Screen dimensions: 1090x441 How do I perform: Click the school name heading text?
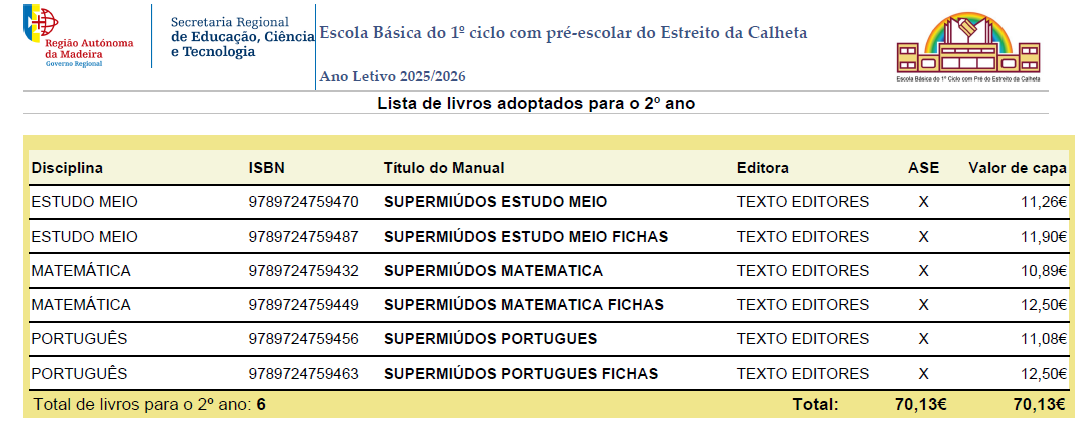[563, 33]
